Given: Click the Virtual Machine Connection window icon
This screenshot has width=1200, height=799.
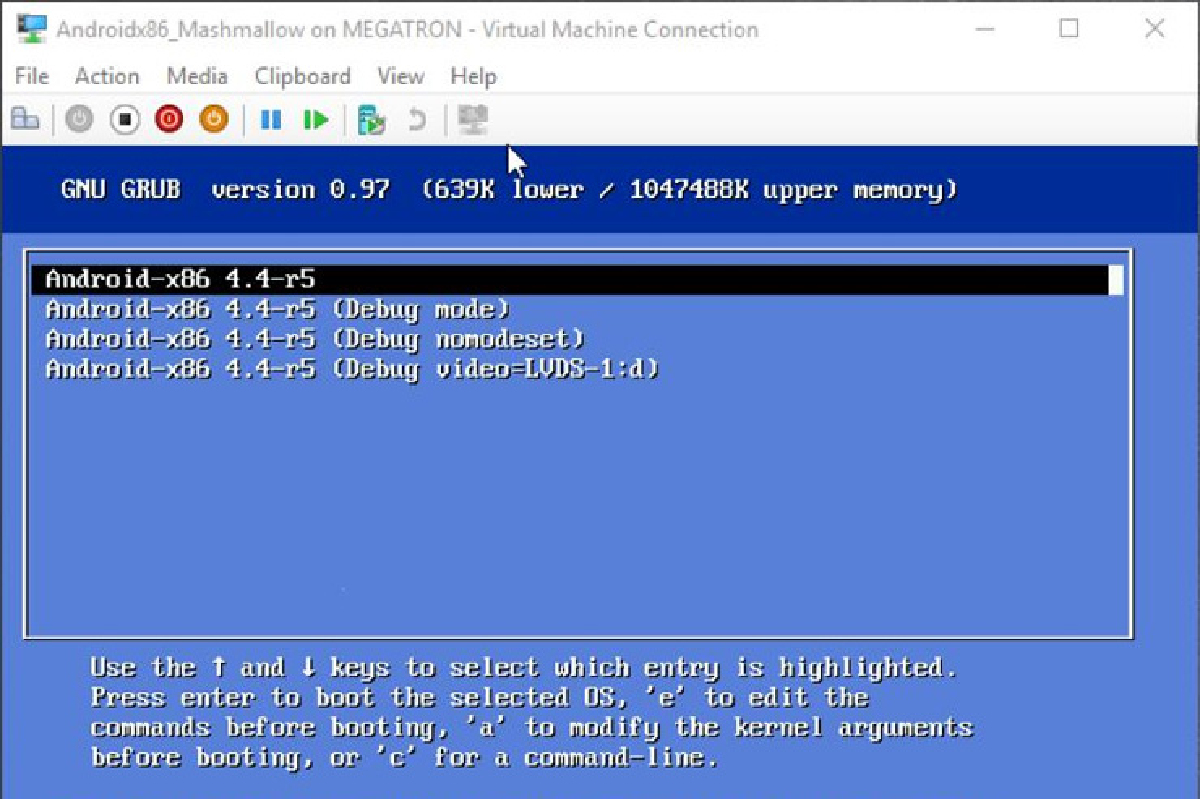Looking at the screenshot, I should (30, 28).
